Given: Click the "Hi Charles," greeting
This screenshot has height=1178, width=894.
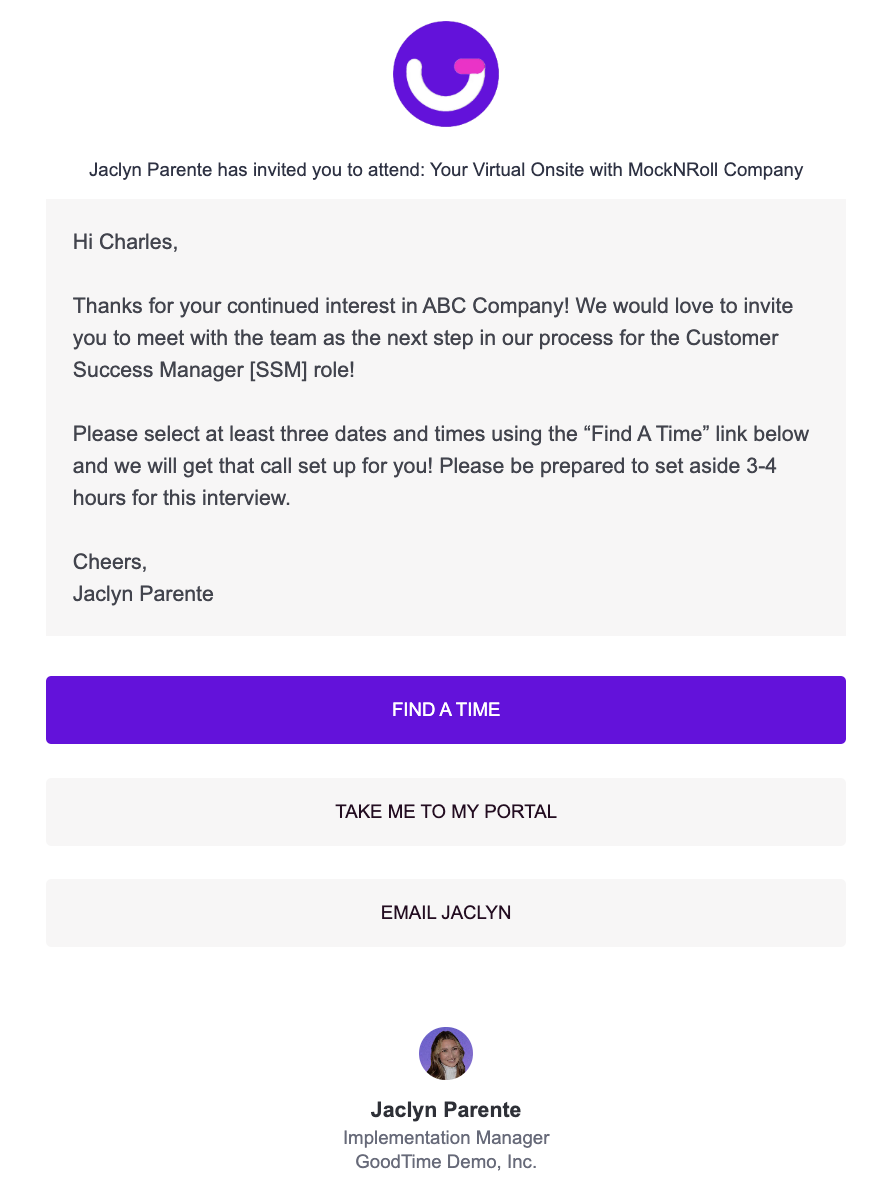Looking at the screenshot, I should pos(125,241).
